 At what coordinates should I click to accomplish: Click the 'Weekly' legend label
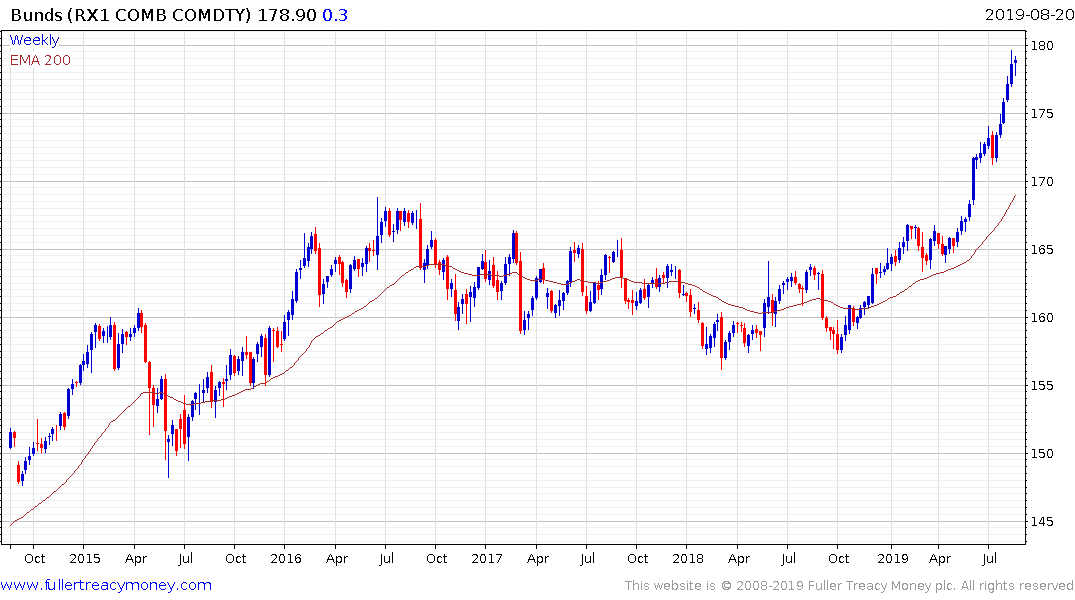tap(34, 40)
